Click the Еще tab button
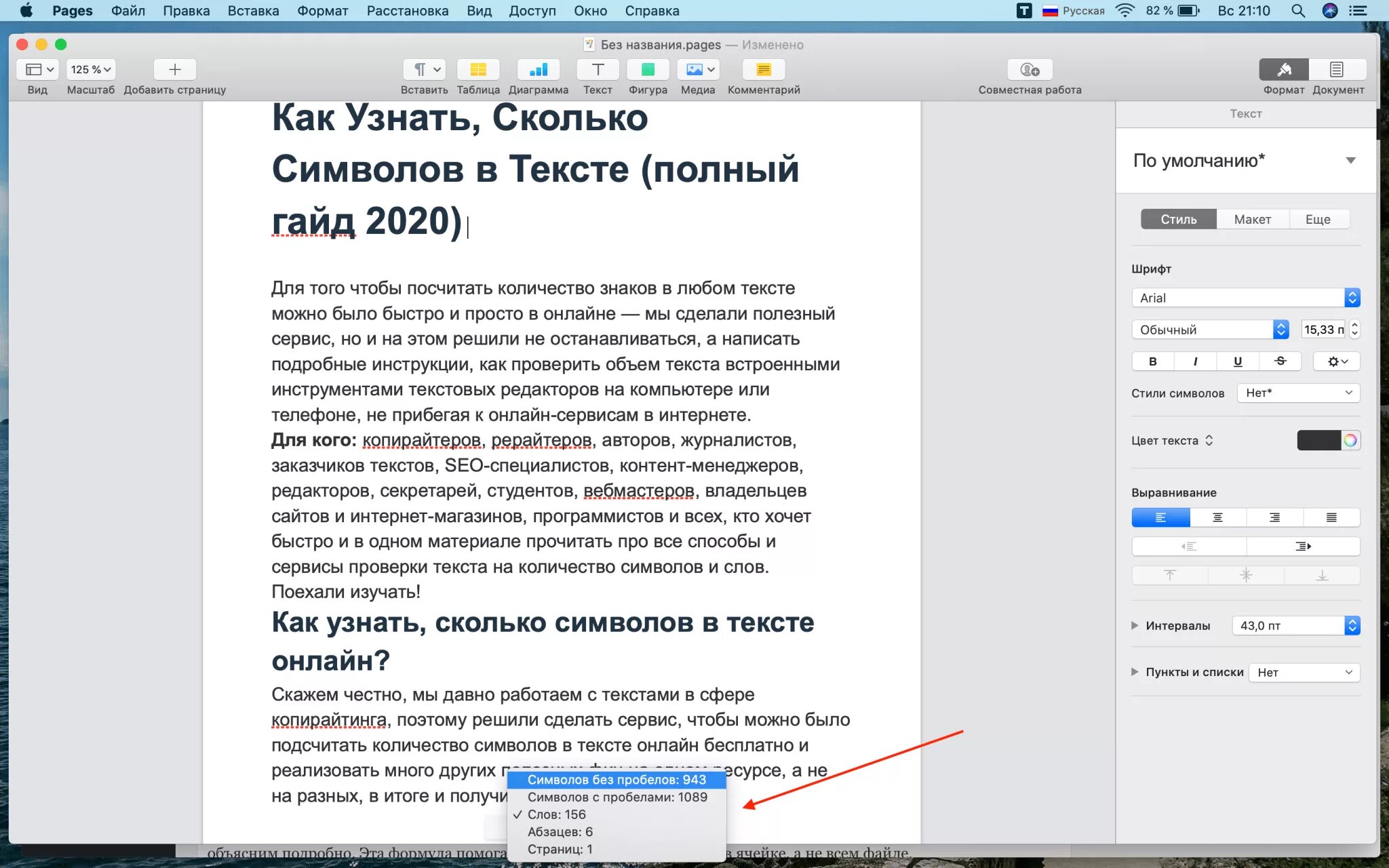This screenshot has width=1389, height=868. click(1317, 219)
